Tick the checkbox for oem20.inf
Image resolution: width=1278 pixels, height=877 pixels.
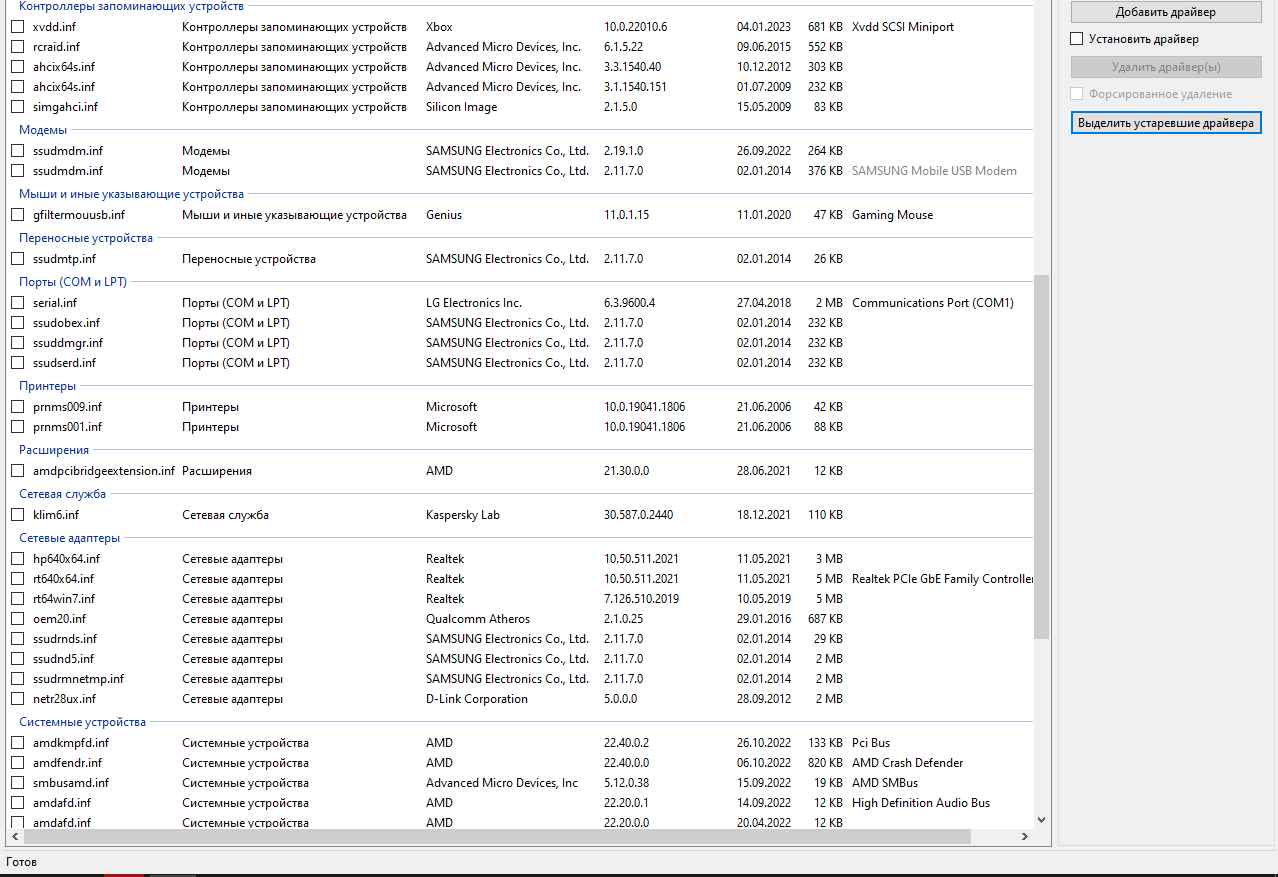(x=17, y=619)
